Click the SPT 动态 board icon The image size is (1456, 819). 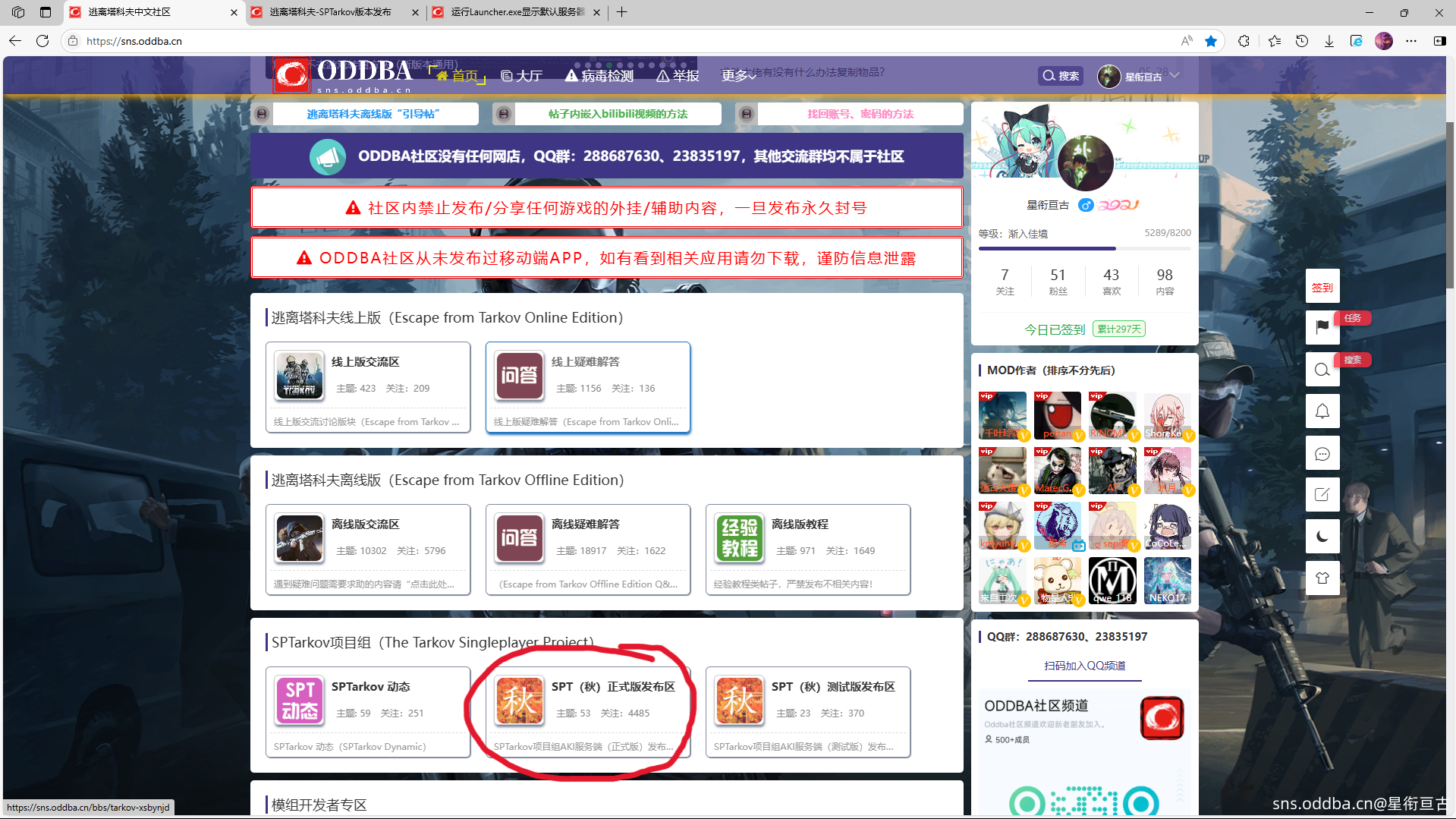click(x=299, y=700)
